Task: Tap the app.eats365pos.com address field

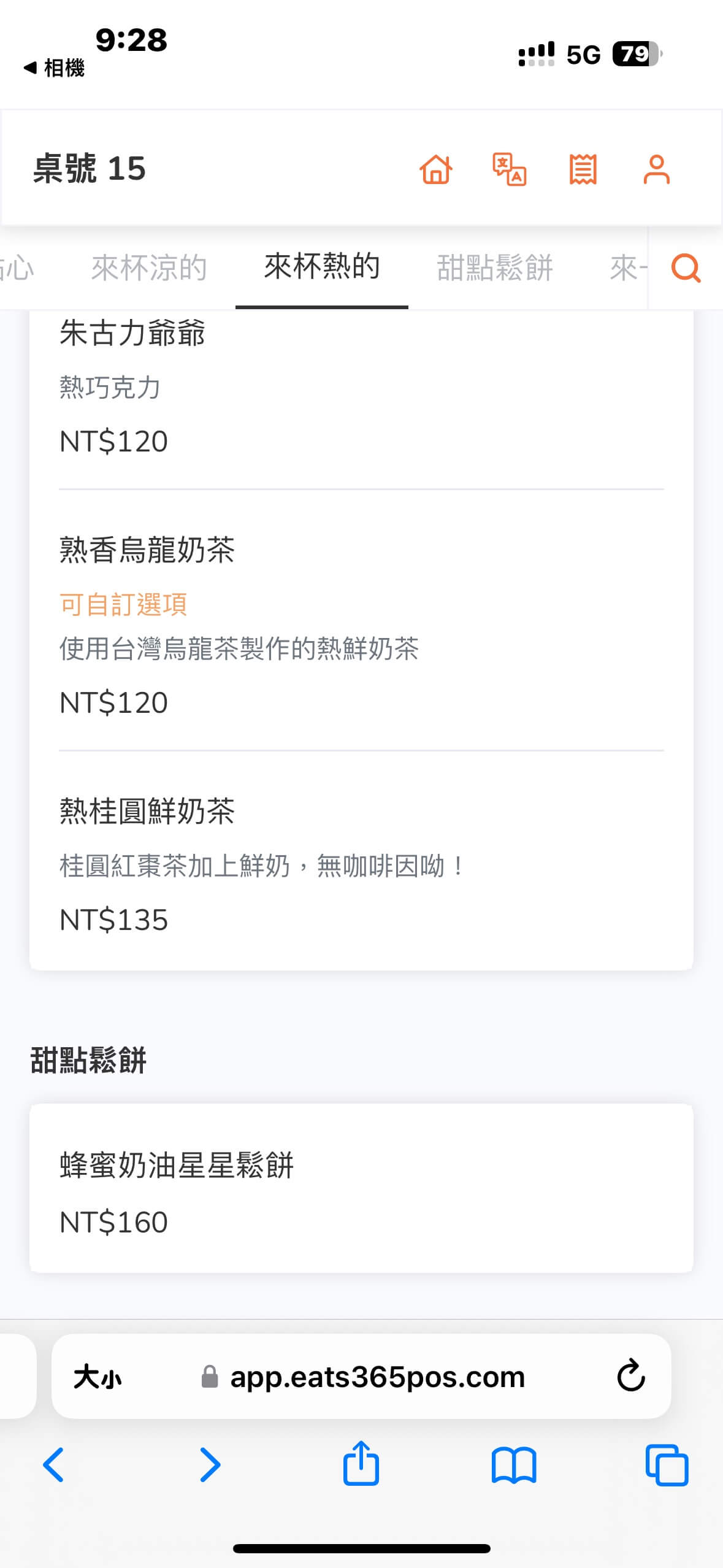Action: click(377, 1377)
